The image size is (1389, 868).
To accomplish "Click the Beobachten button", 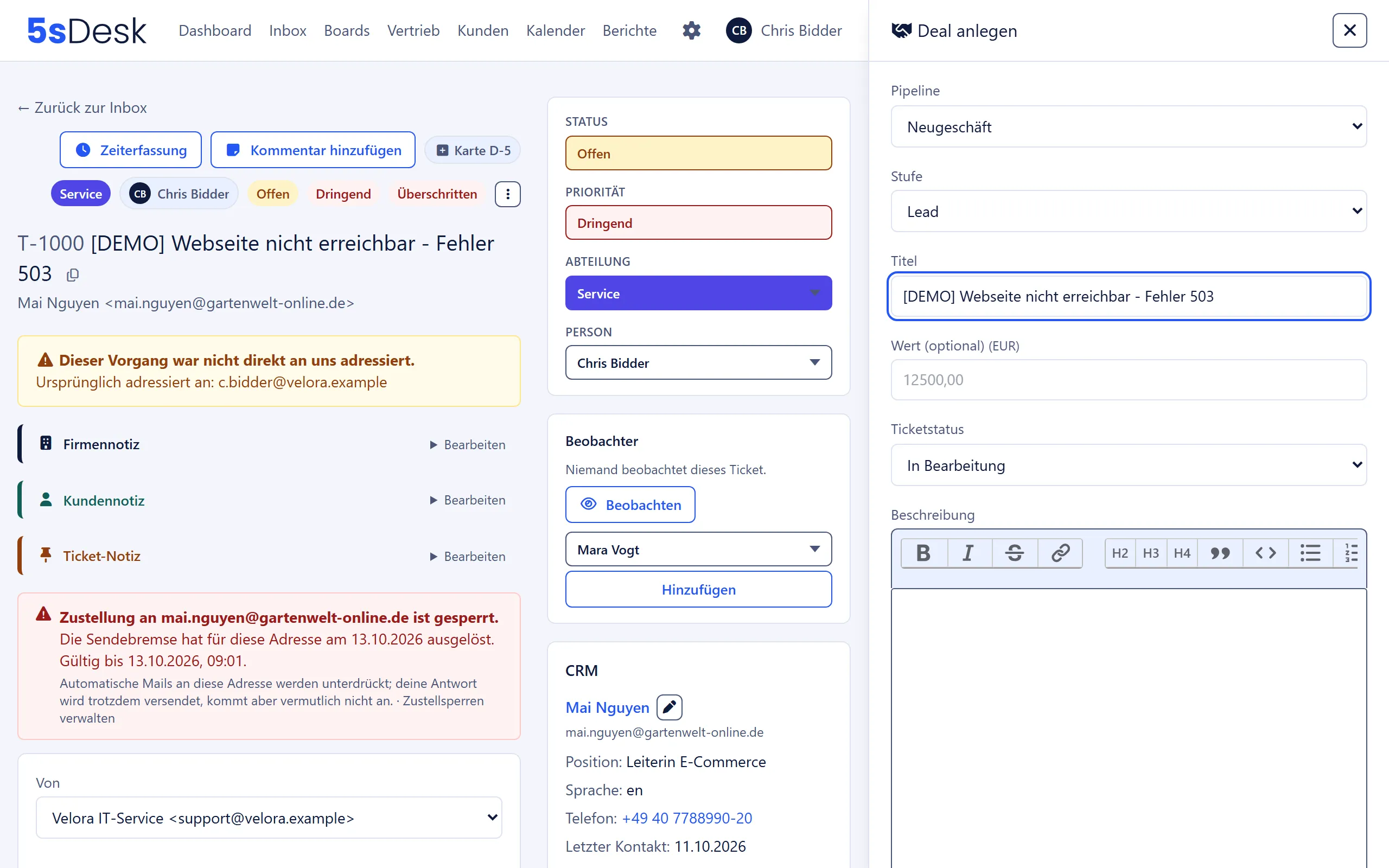I will 630,505.
